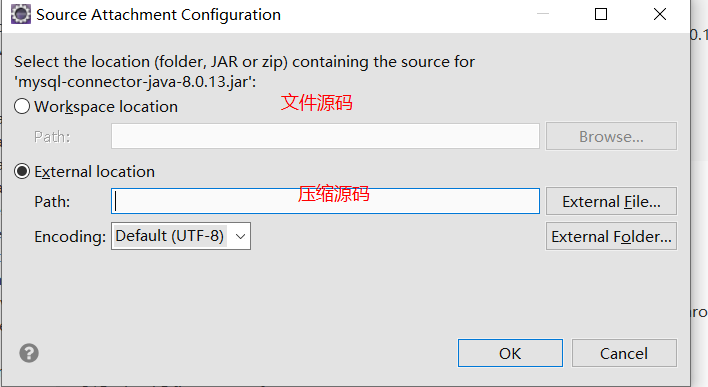Open the Encoding Default (UTF-8) dropdown
Viewport: 708px width, 387px height.
[181, 236]
